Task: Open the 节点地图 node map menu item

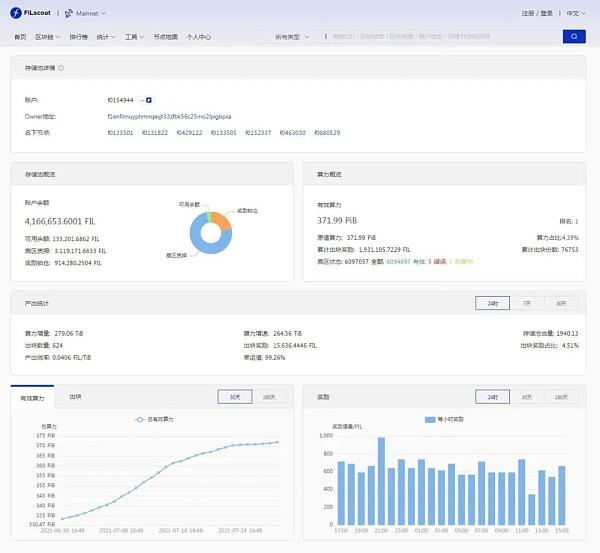Action: 166,37
